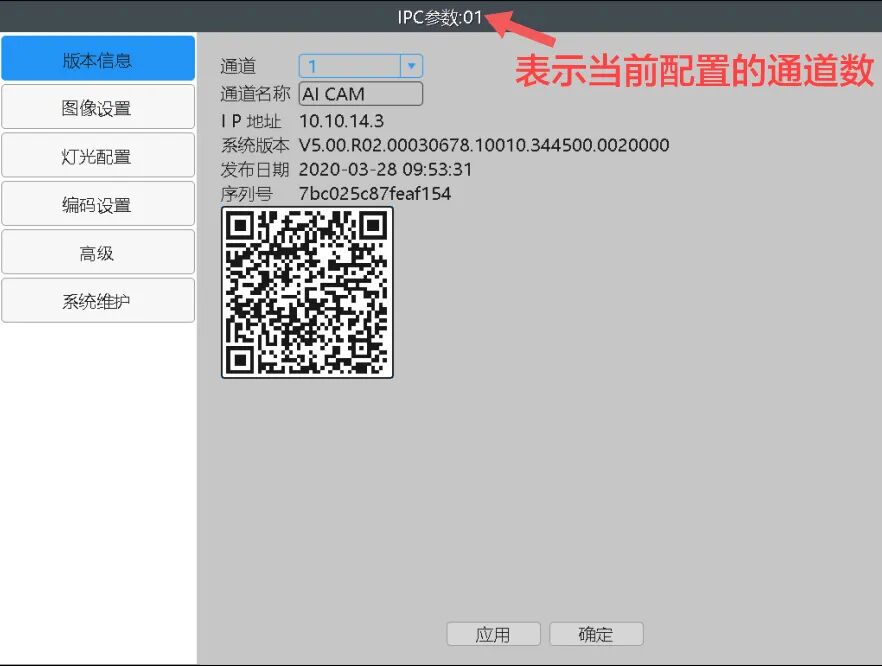Click the 应用 button
This screenshot has width=882, height=666.
point(493,634)
